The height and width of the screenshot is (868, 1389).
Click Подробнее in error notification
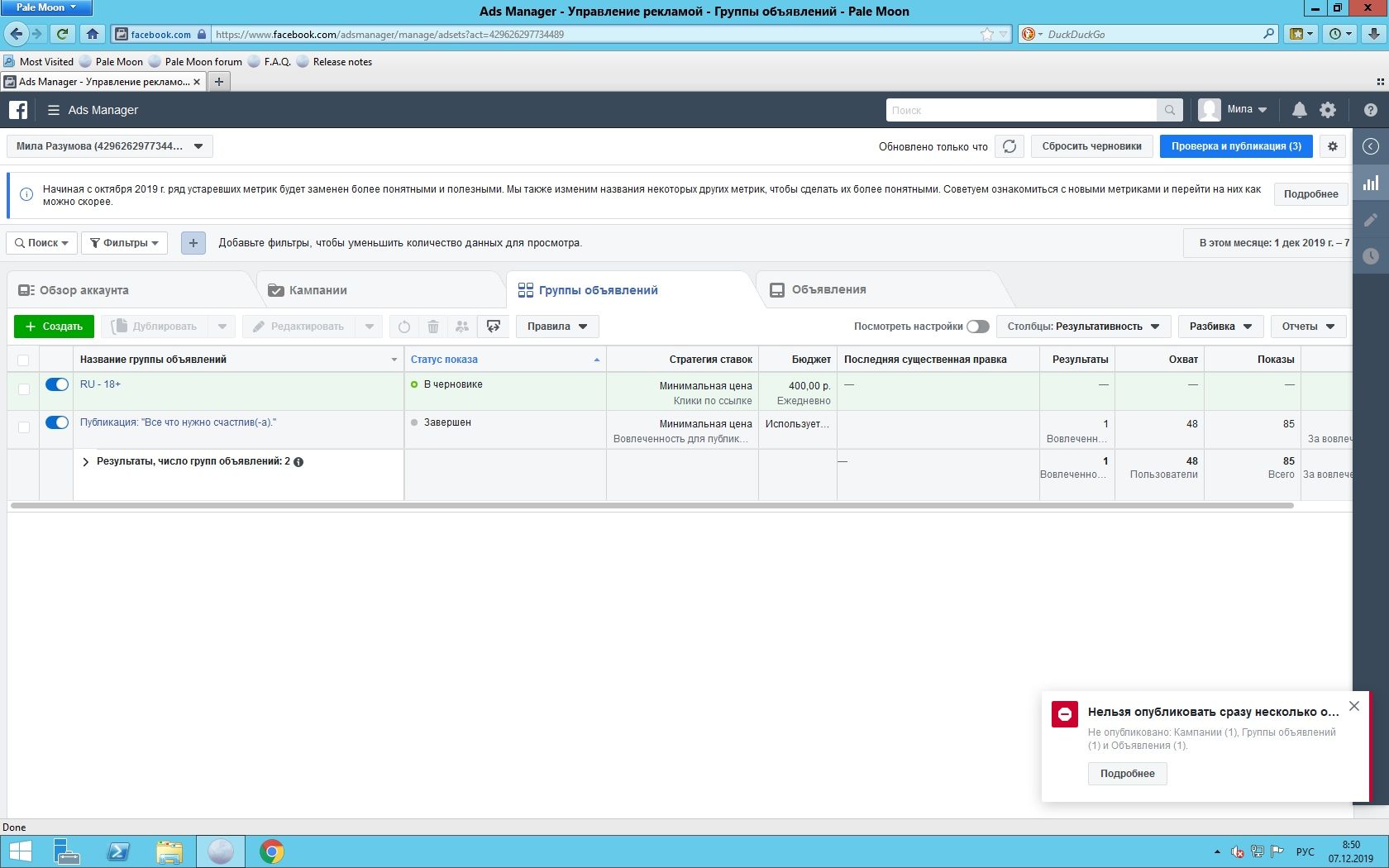pos(1127,774)
